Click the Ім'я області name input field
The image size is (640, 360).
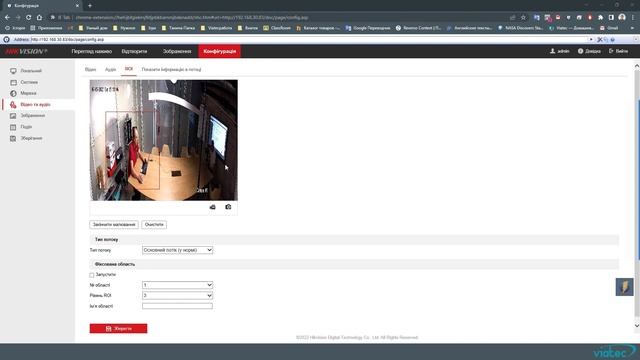click(177, 306)
